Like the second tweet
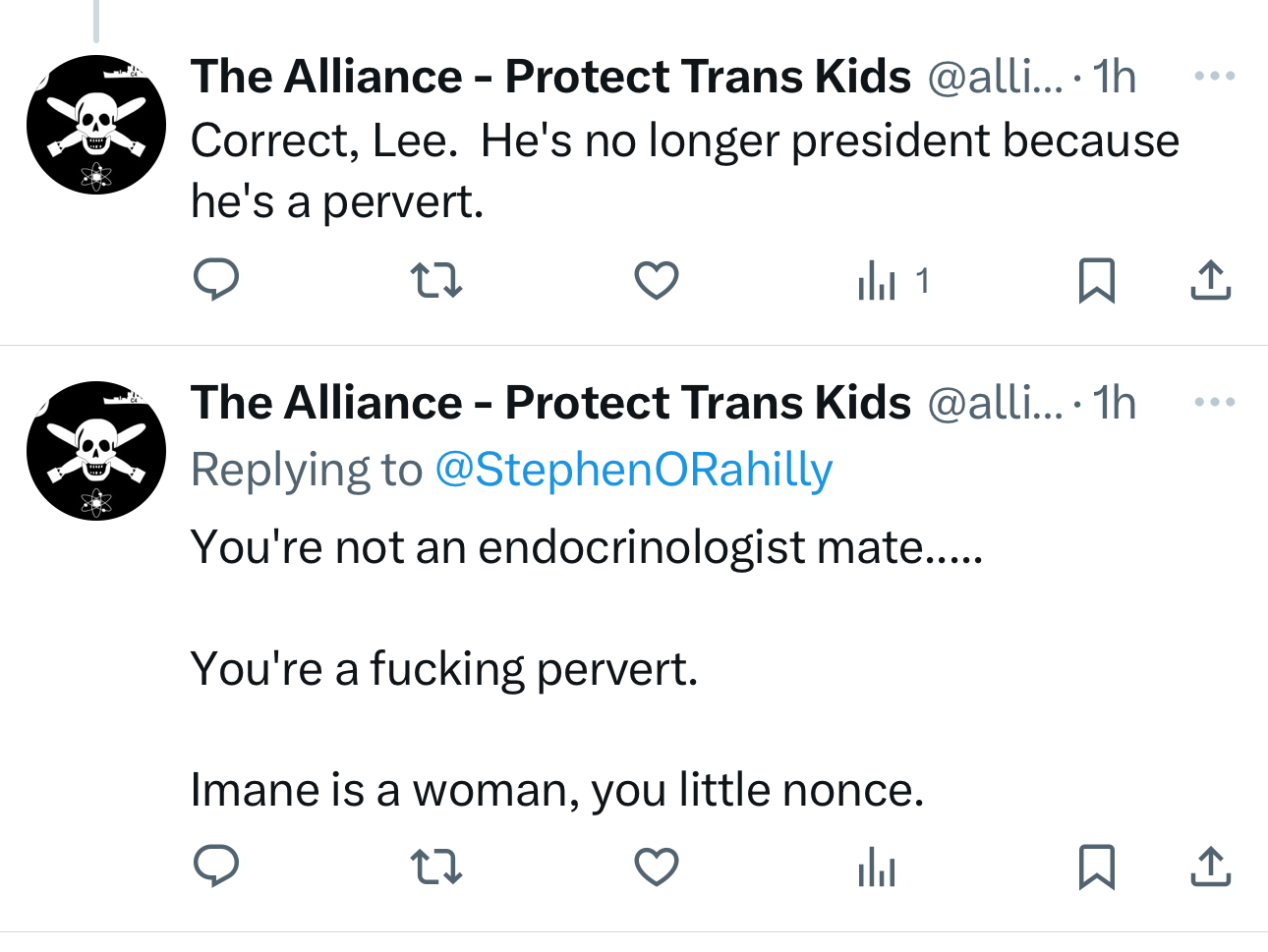The width and height of the screenshot is (1268, 952). click(x=656, y=868)
